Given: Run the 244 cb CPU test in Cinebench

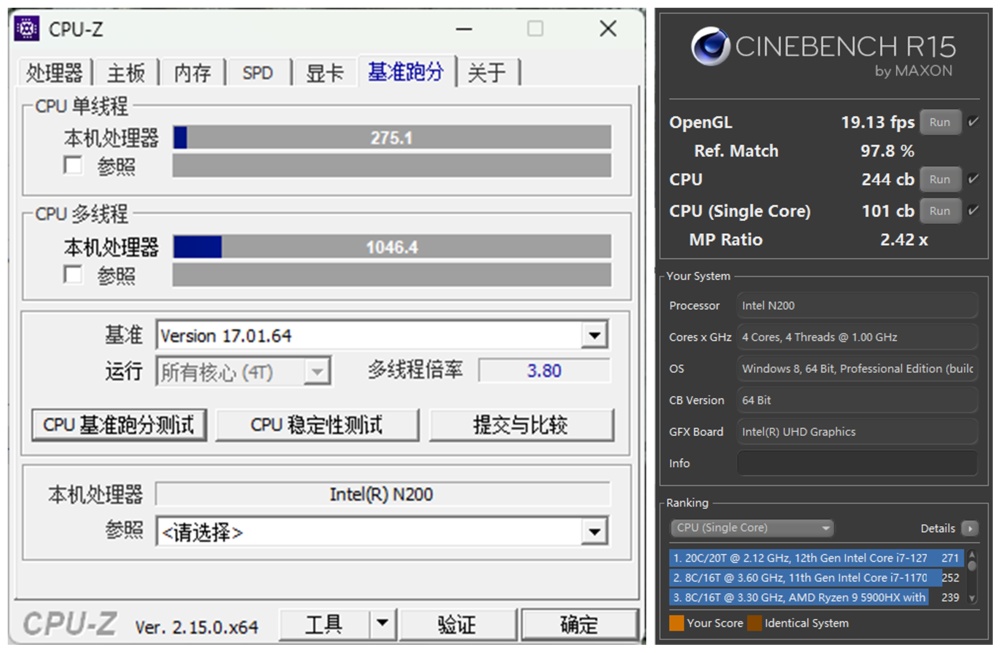Looking at the screenshot, I should click(x=940, y=179).
